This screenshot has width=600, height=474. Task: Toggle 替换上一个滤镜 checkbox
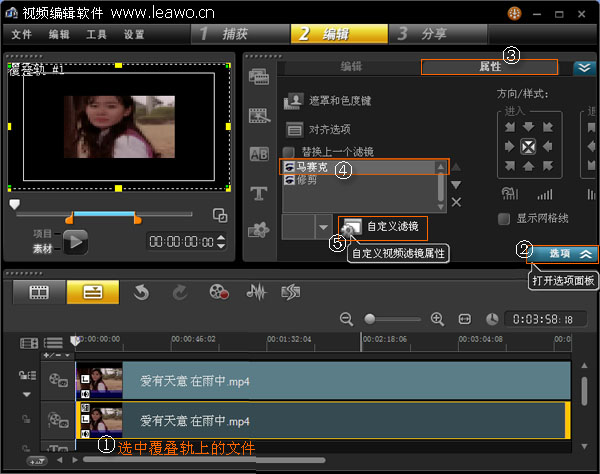[288, 152]
